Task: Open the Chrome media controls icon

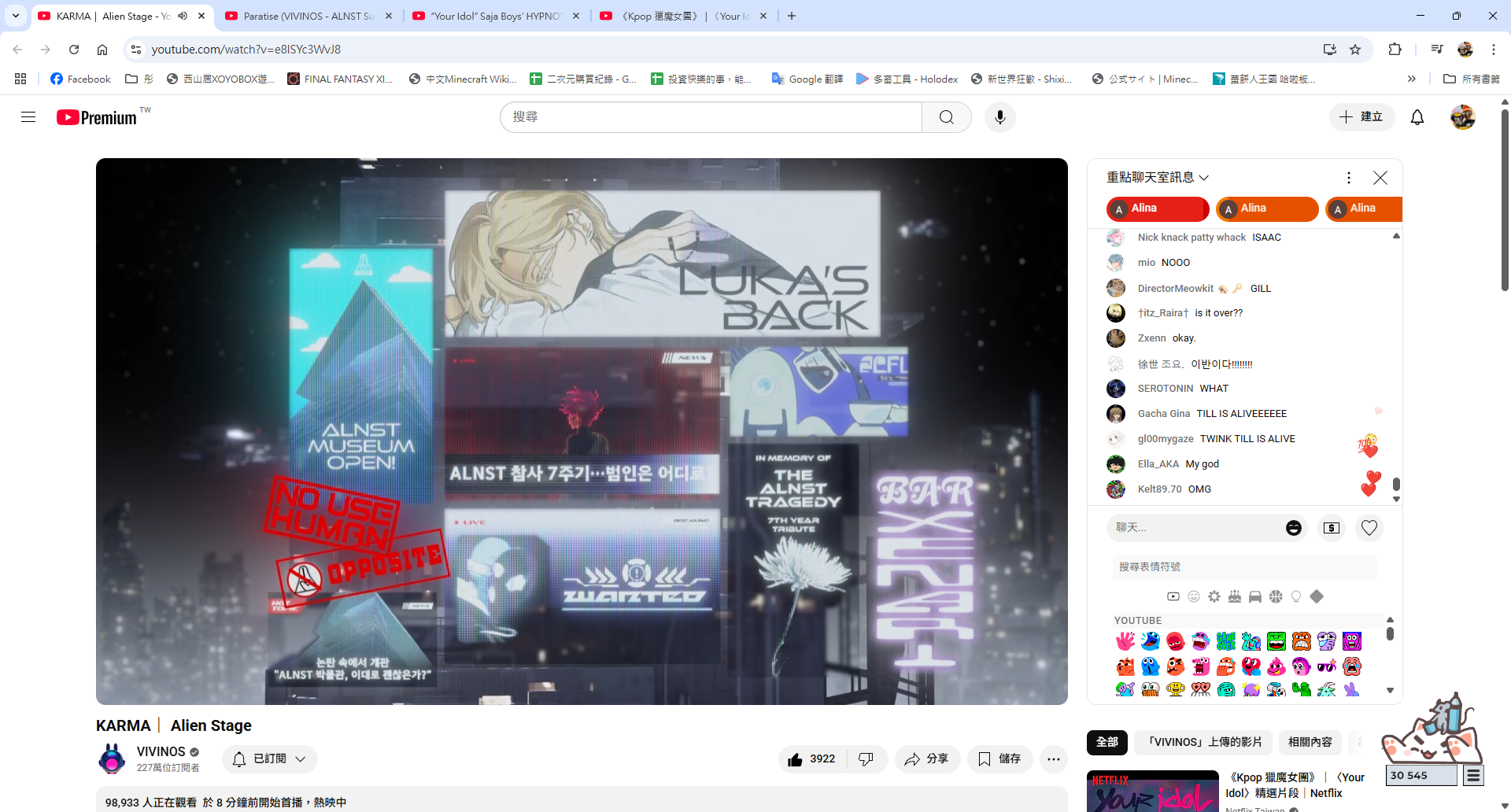Action: 1437,50
